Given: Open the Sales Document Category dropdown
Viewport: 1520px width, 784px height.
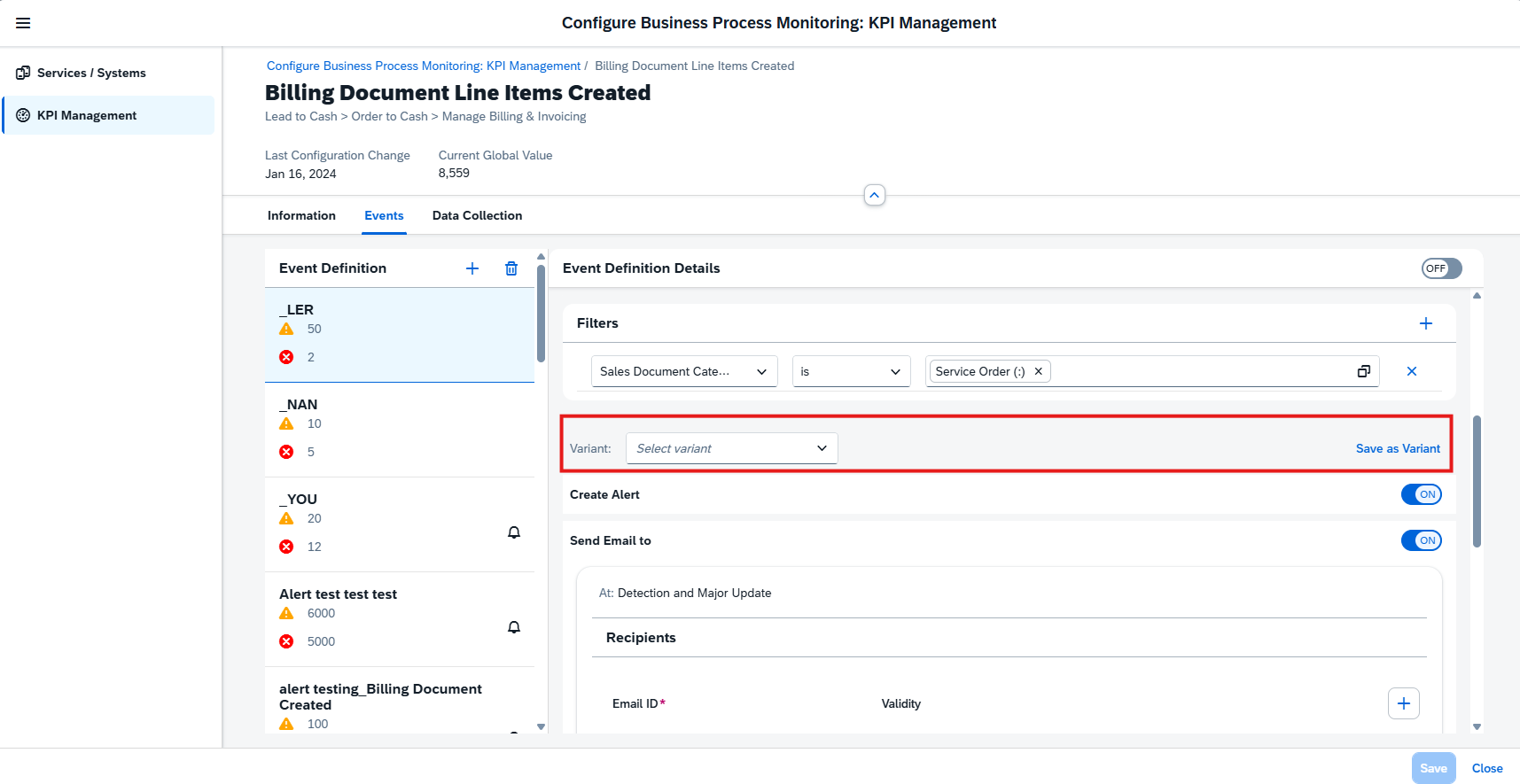Looking at the screenshot, I should click(684, 371).
